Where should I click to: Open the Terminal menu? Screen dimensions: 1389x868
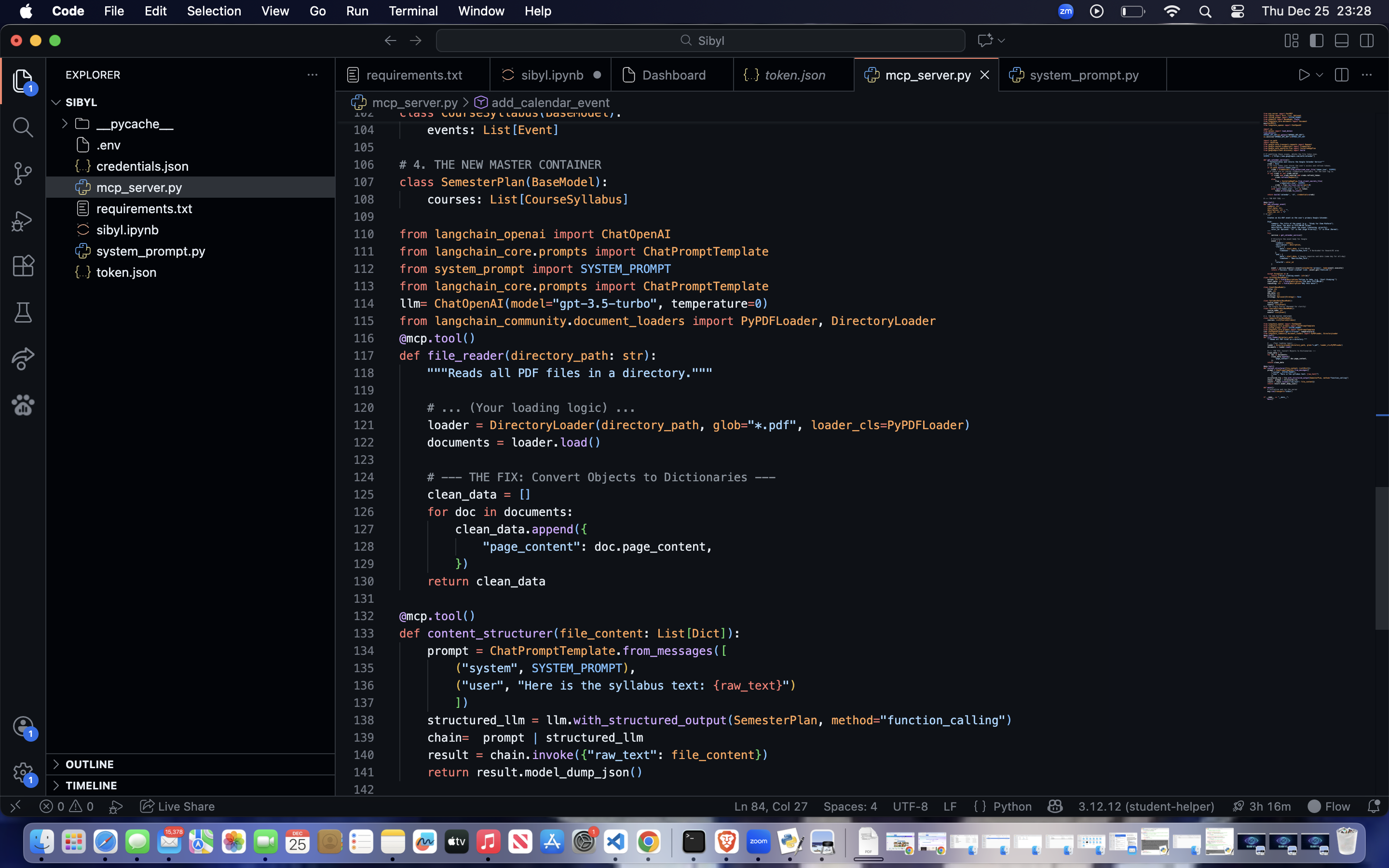(413, 11)
